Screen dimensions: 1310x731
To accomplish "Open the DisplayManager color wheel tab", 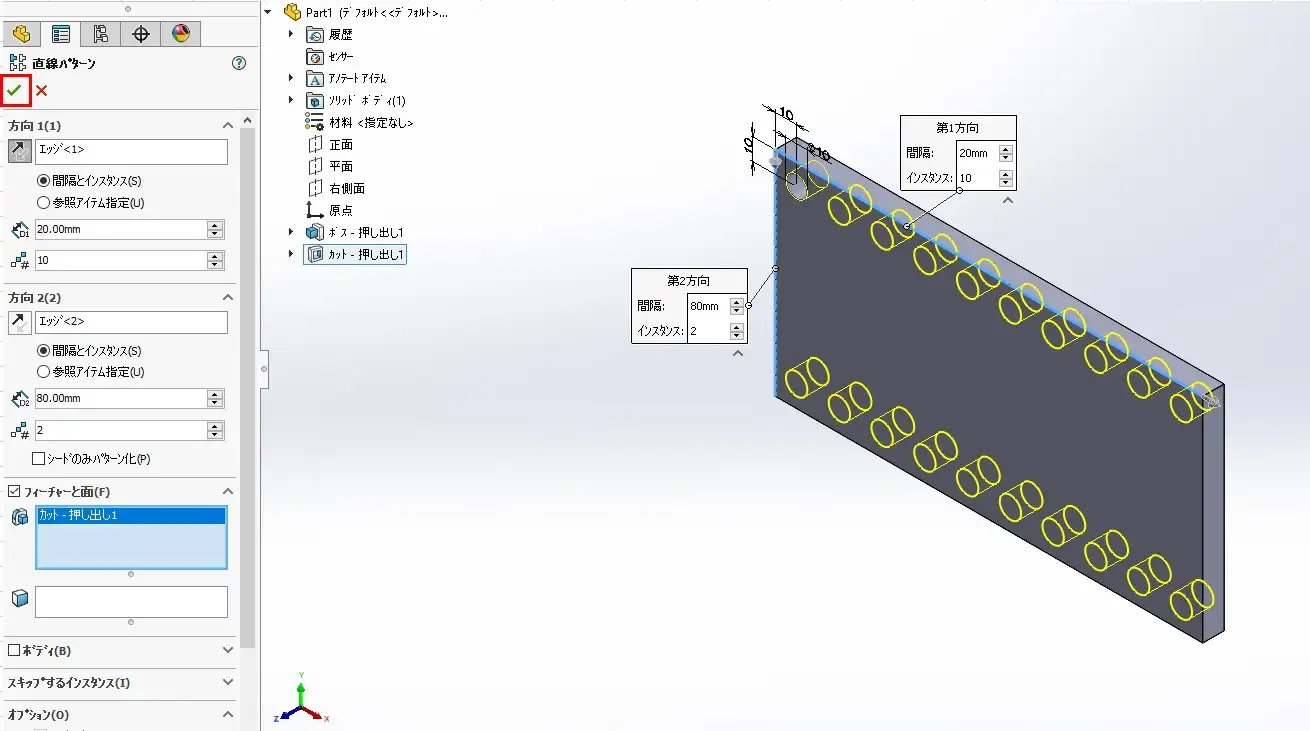I will [x=180, y=34].
